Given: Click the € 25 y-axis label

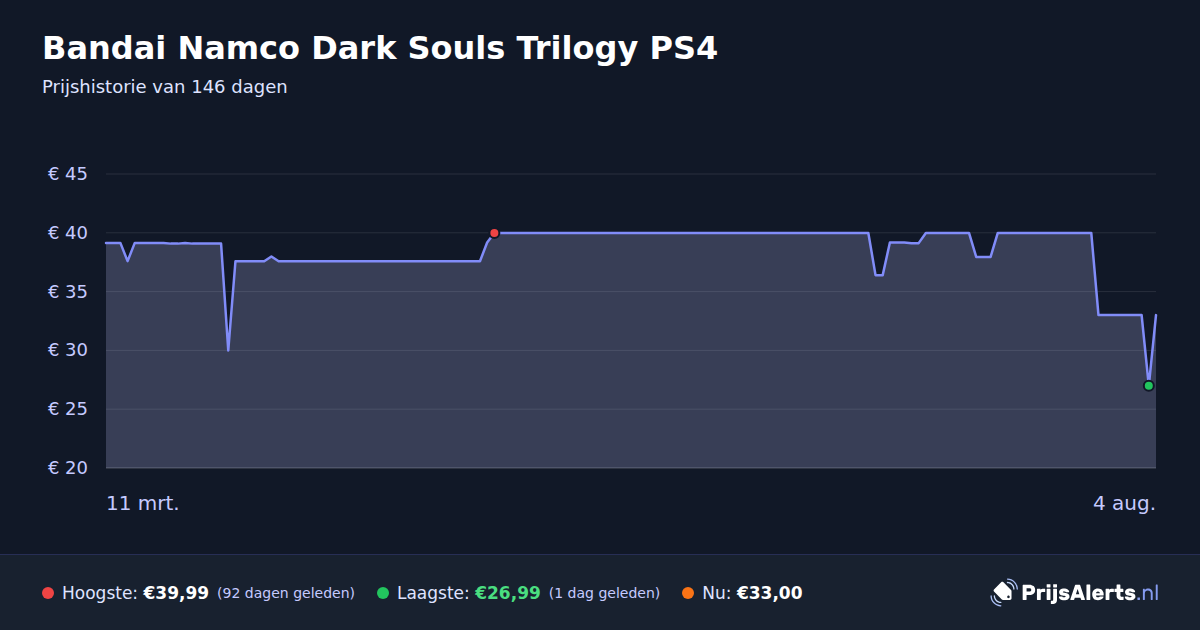Looking at the screenshot, I should [x=68, y=409].
